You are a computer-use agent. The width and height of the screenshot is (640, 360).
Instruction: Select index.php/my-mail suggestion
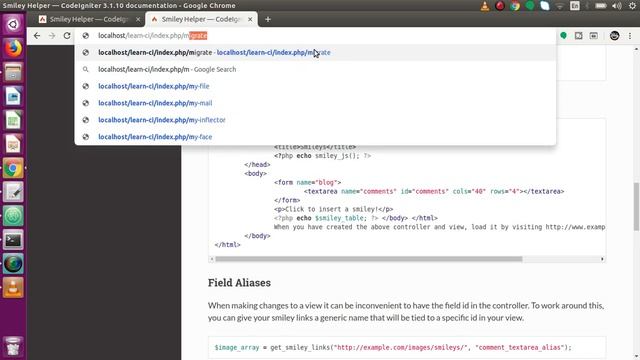point(315,103)
